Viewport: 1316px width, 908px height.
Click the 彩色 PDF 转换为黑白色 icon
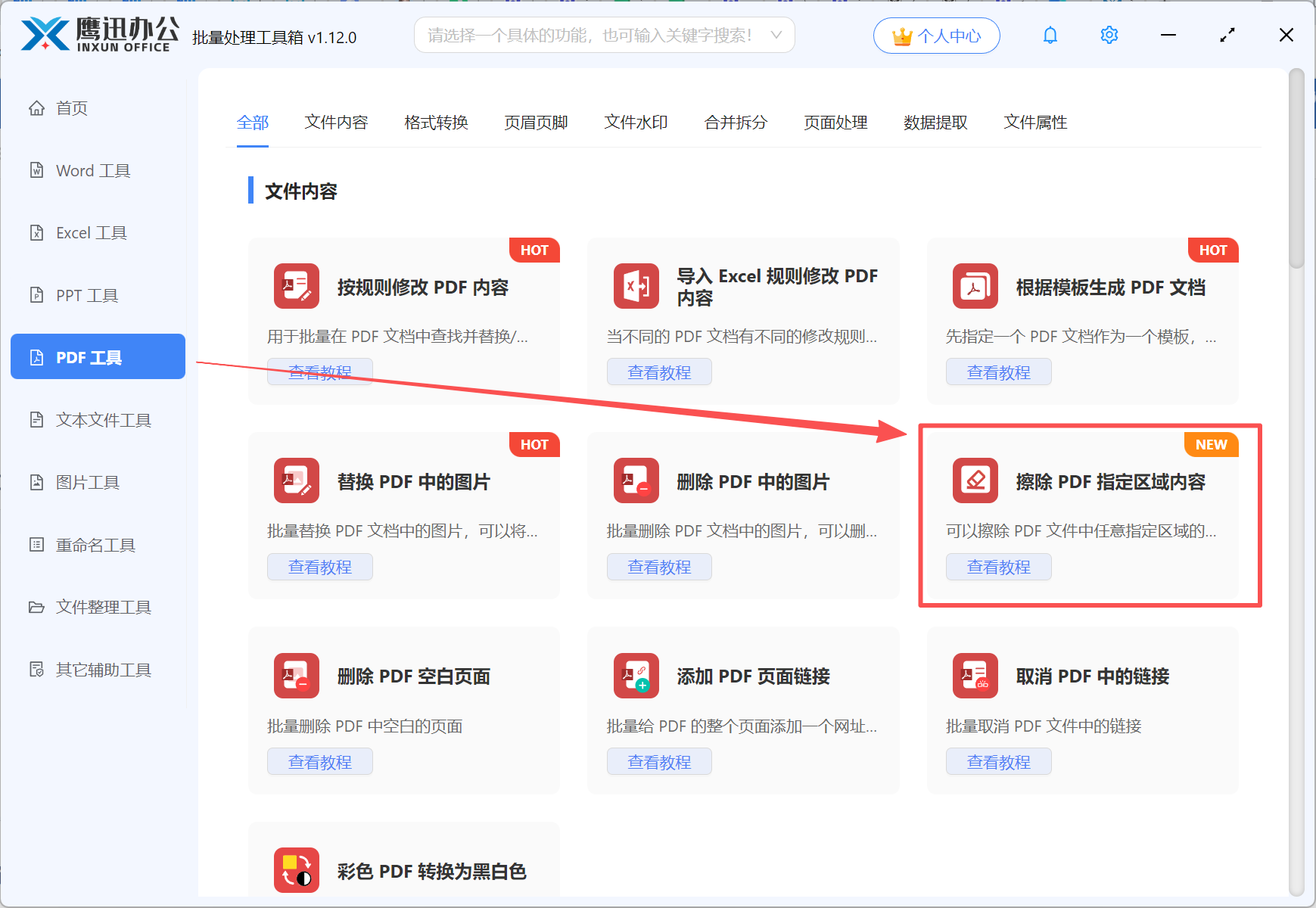[x=297, y=870]
